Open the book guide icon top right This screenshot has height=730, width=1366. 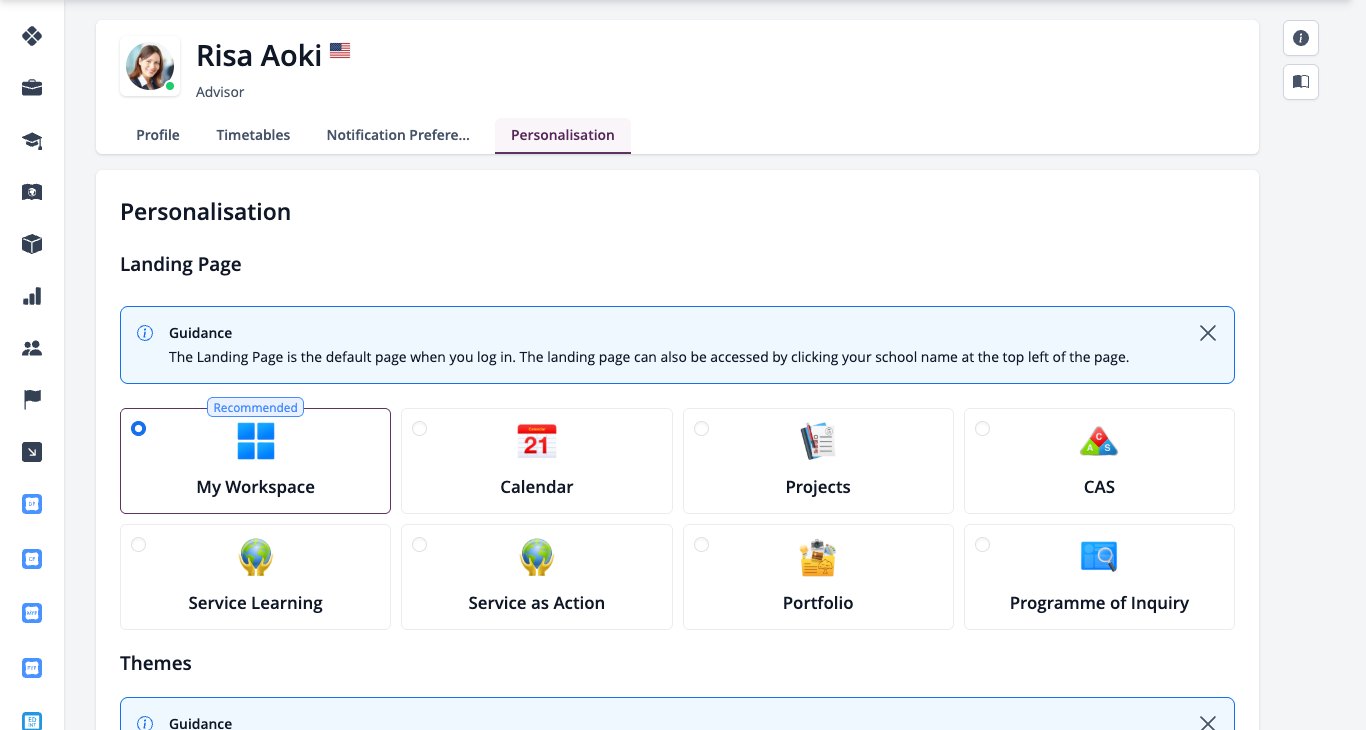point(1301,82)
